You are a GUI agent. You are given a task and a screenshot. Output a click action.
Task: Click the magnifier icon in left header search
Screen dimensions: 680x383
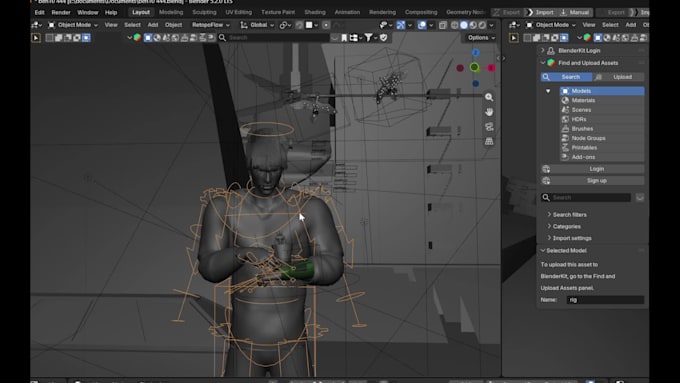pos(222,38)
